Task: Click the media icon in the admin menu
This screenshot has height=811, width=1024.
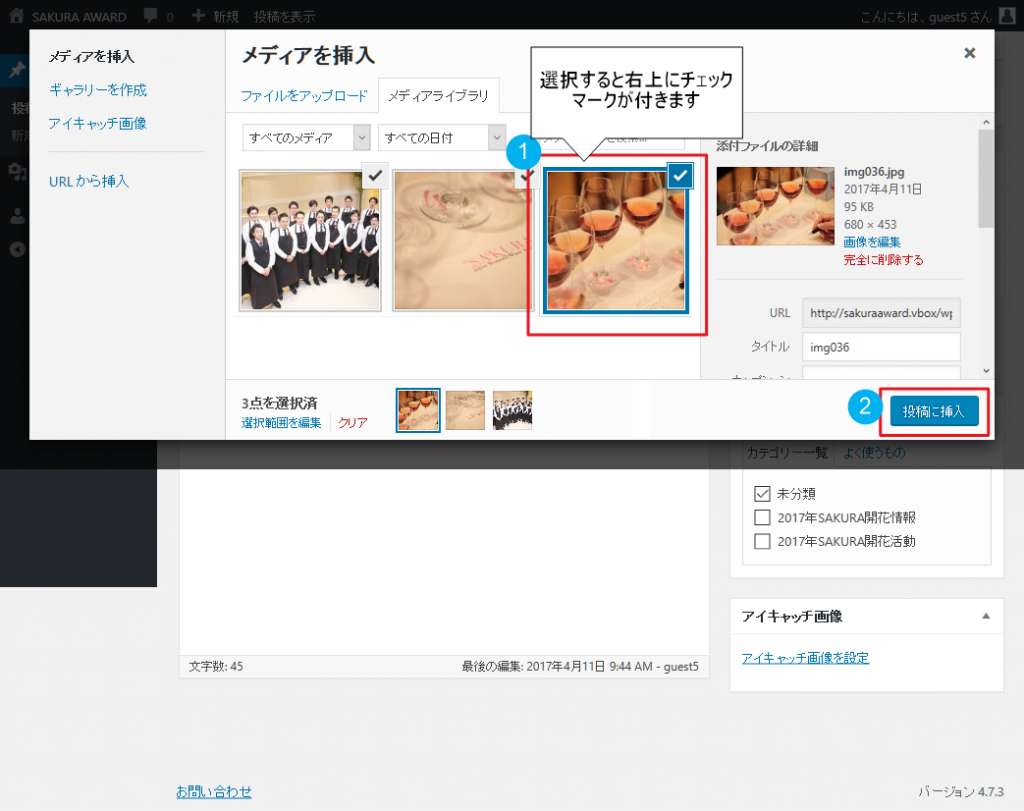Action: coord(18,172)
